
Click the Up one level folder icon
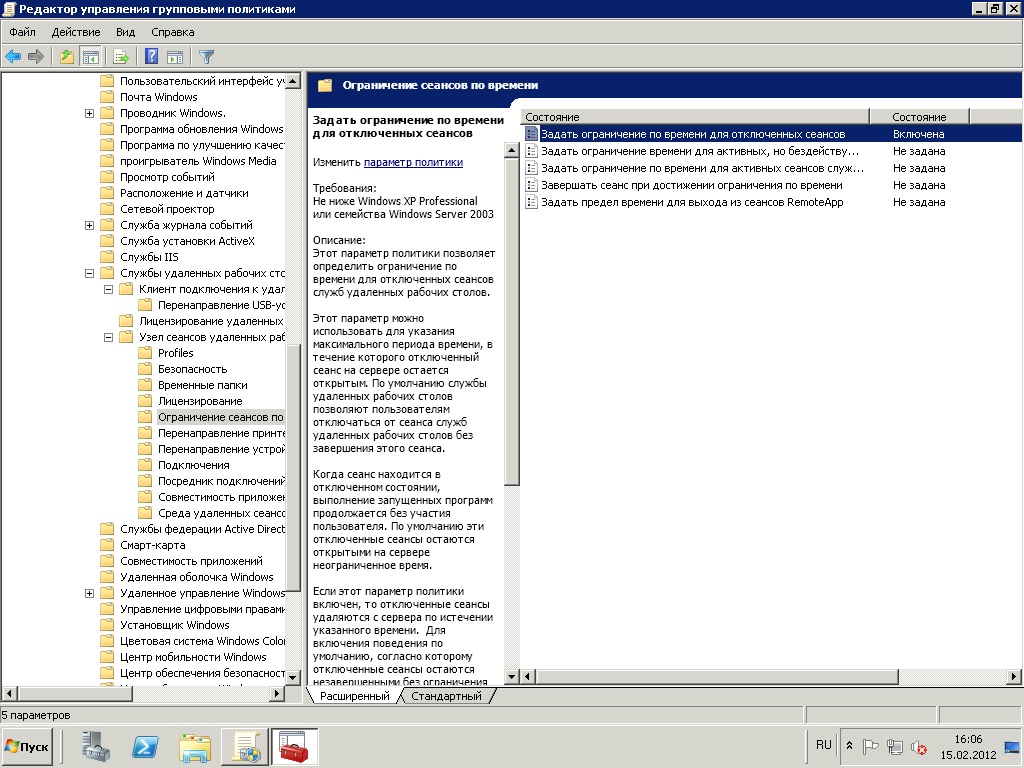point(67,57)
